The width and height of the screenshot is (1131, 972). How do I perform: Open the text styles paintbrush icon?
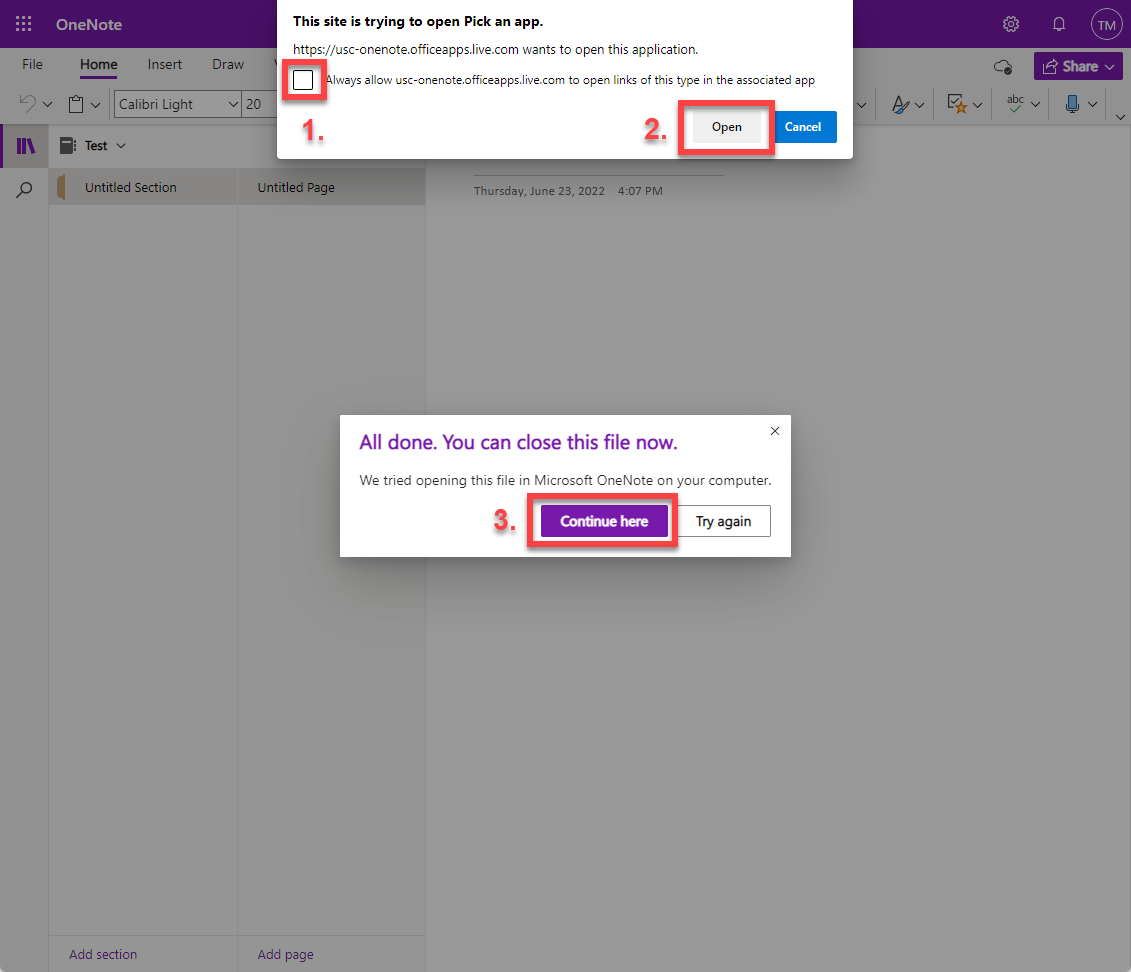coord(899,105)
